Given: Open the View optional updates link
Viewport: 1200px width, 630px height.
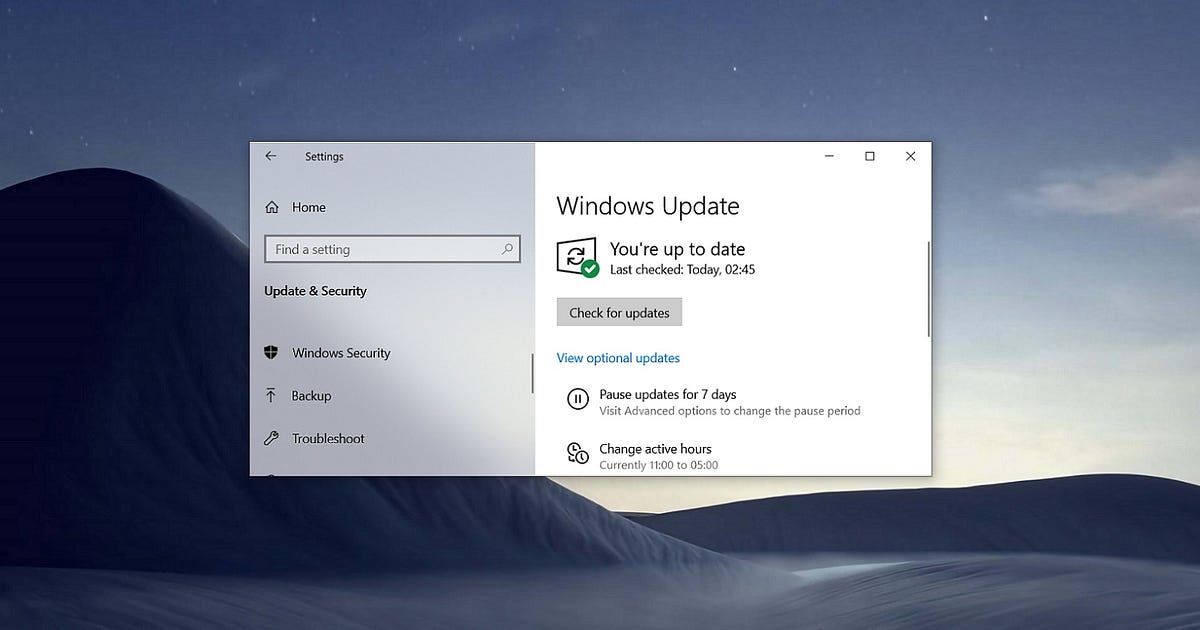Looking at the screenshot, I should coord(618,358).
